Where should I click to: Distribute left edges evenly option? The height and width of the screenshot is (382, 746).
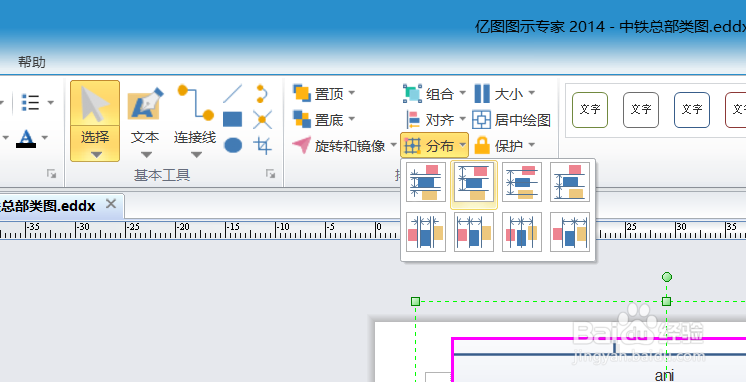coord(474,232)
